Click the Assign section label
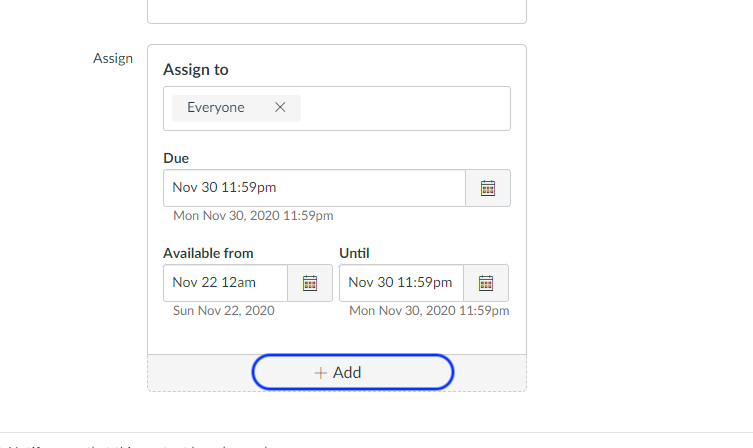 pos(113,58)
